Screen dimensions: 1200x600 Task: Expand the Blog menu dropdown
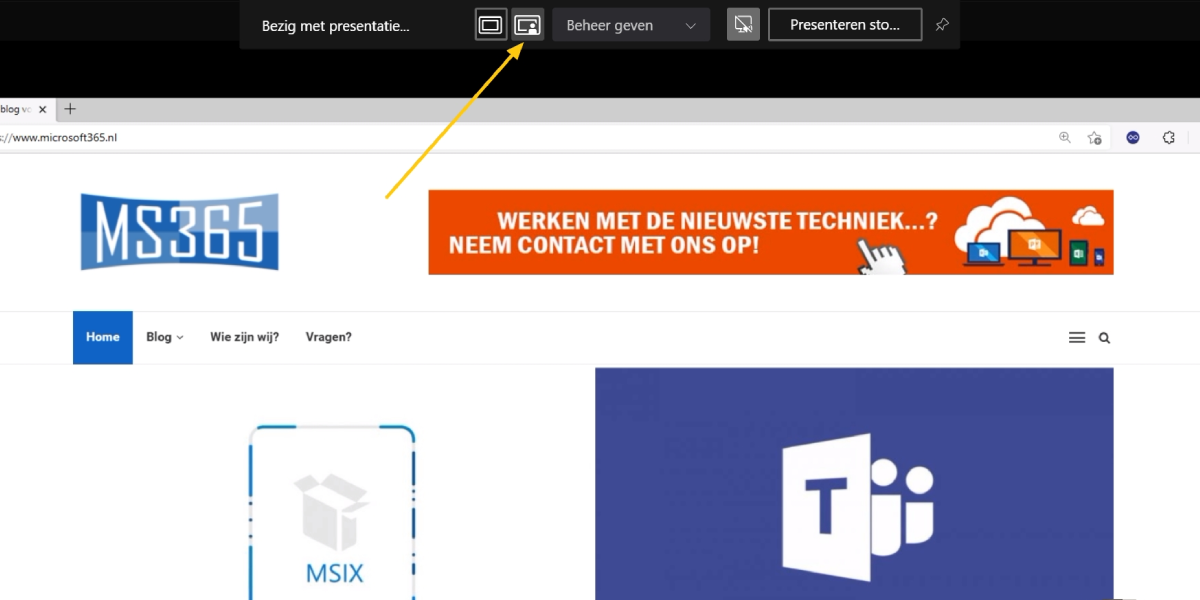click(164, 337)
